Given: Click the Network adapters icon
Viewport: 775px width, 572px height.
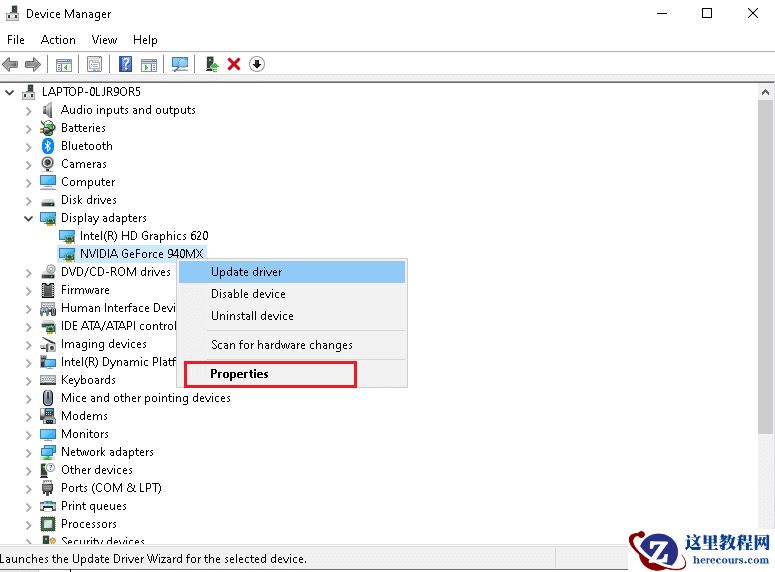Looking at the screenshot, I should click(48, 452).
